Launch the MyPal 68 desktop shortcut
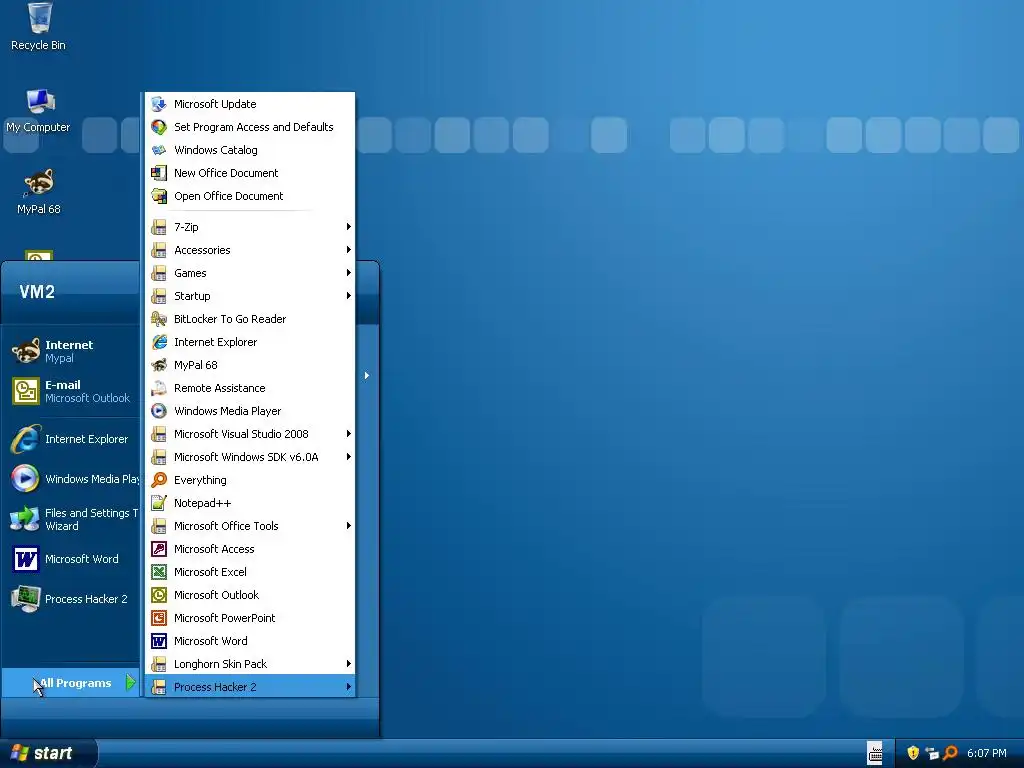Viewport: 1024px width, 768px height. (x=39, y=192)
